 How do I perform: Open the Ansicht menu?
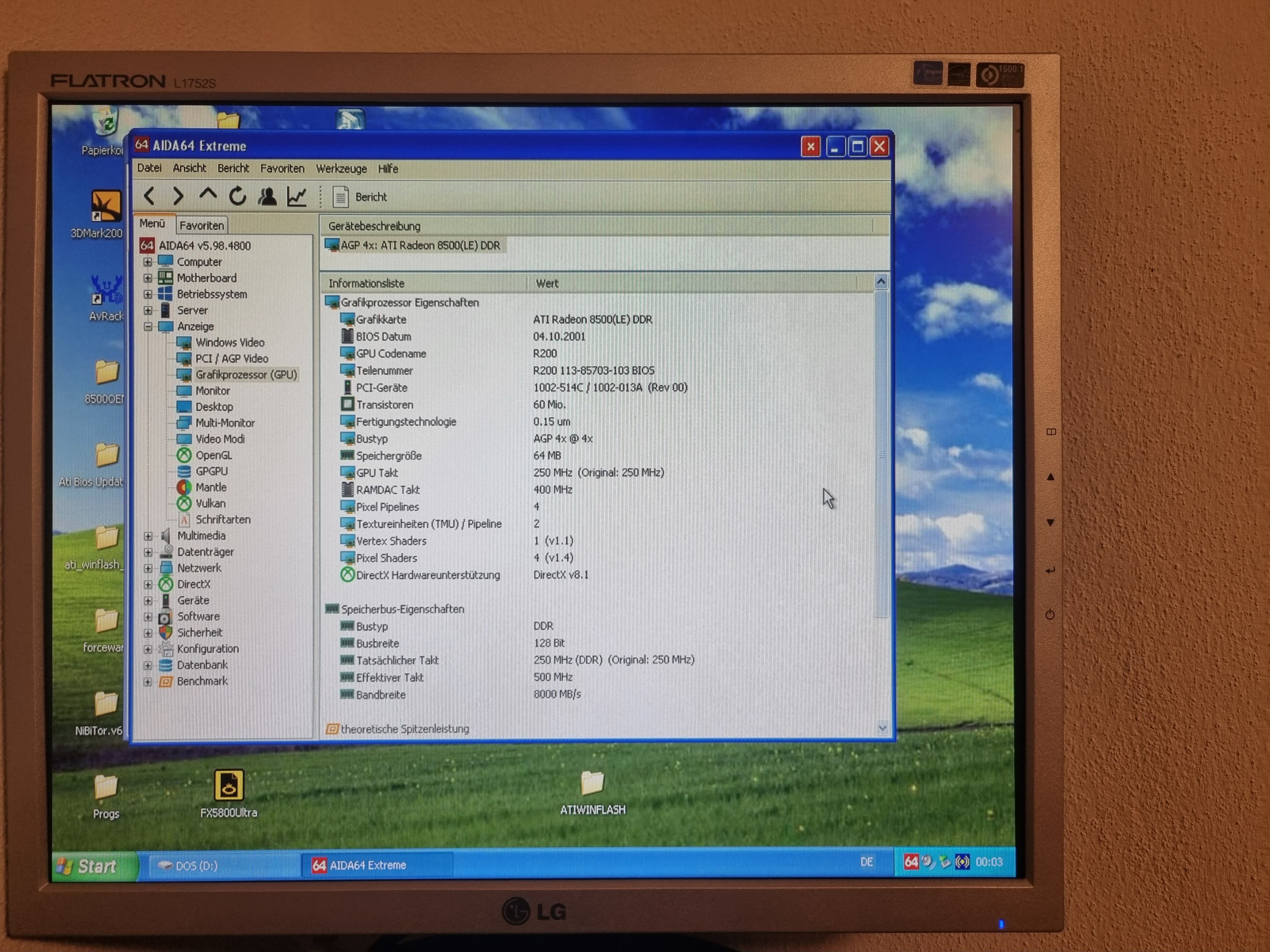click(190, 168)
